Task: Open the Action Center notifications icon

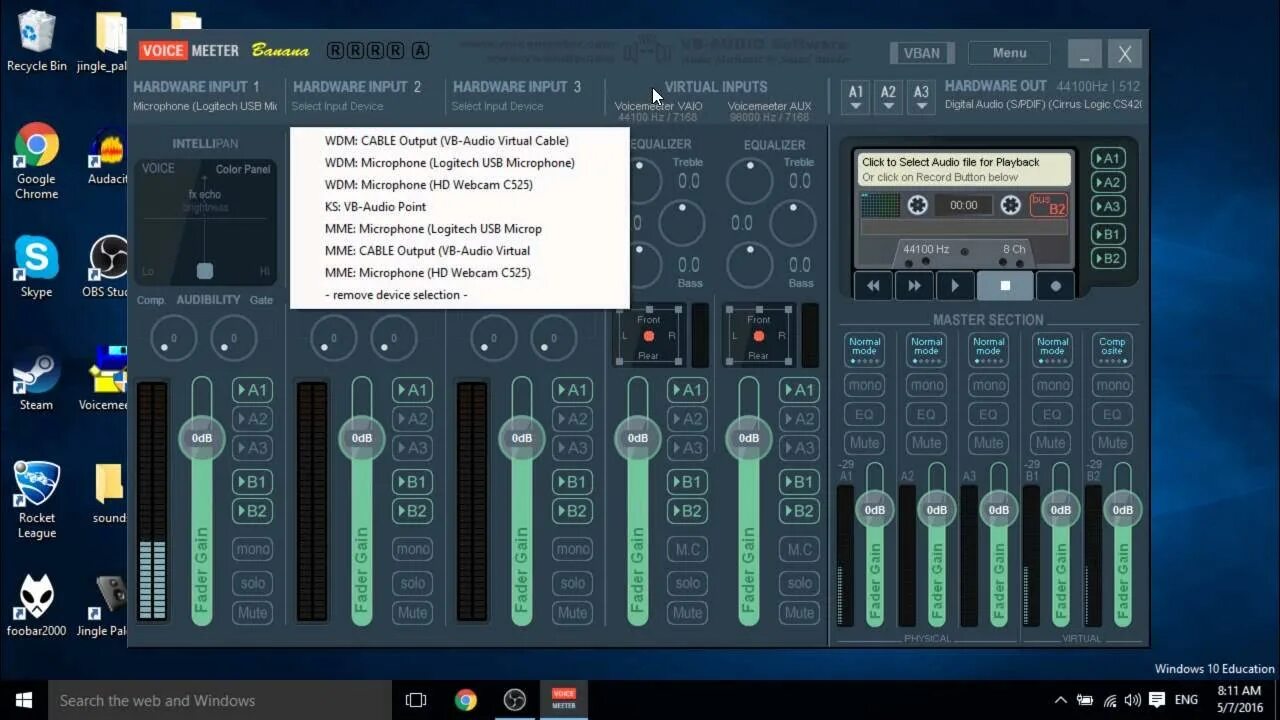Action: click(1157, 700)
